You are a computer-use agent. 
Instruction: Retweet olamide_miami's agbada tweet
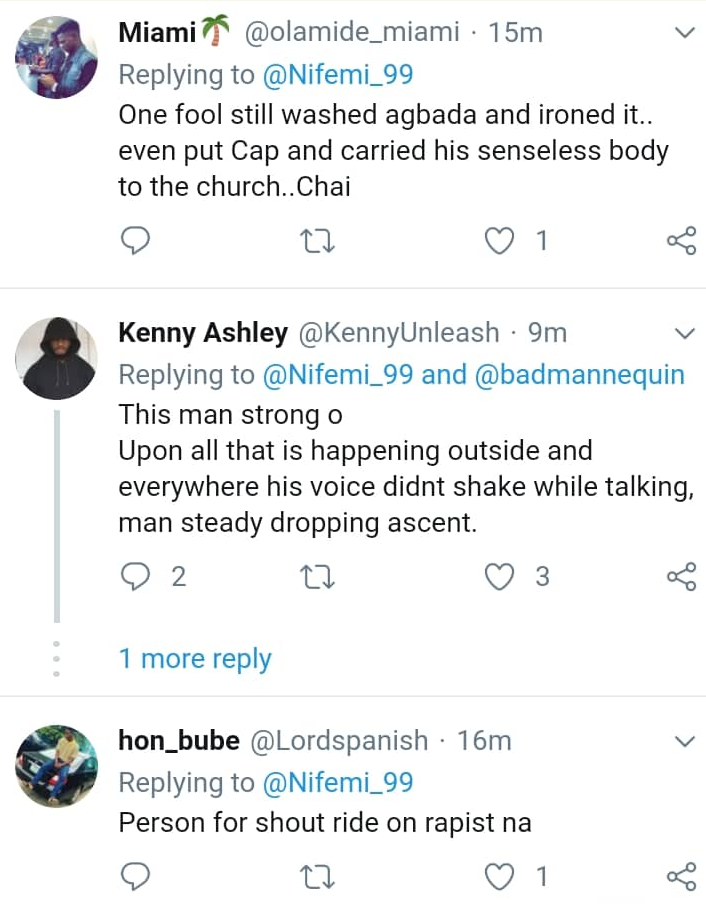tap(317, 240)
